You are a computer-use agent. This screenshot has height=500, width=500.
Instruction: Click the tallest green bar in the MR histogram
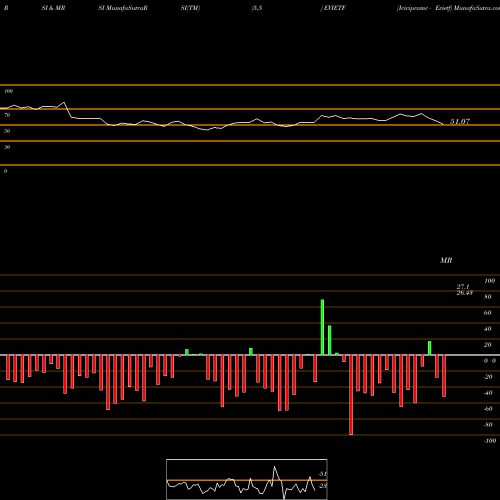322,327
